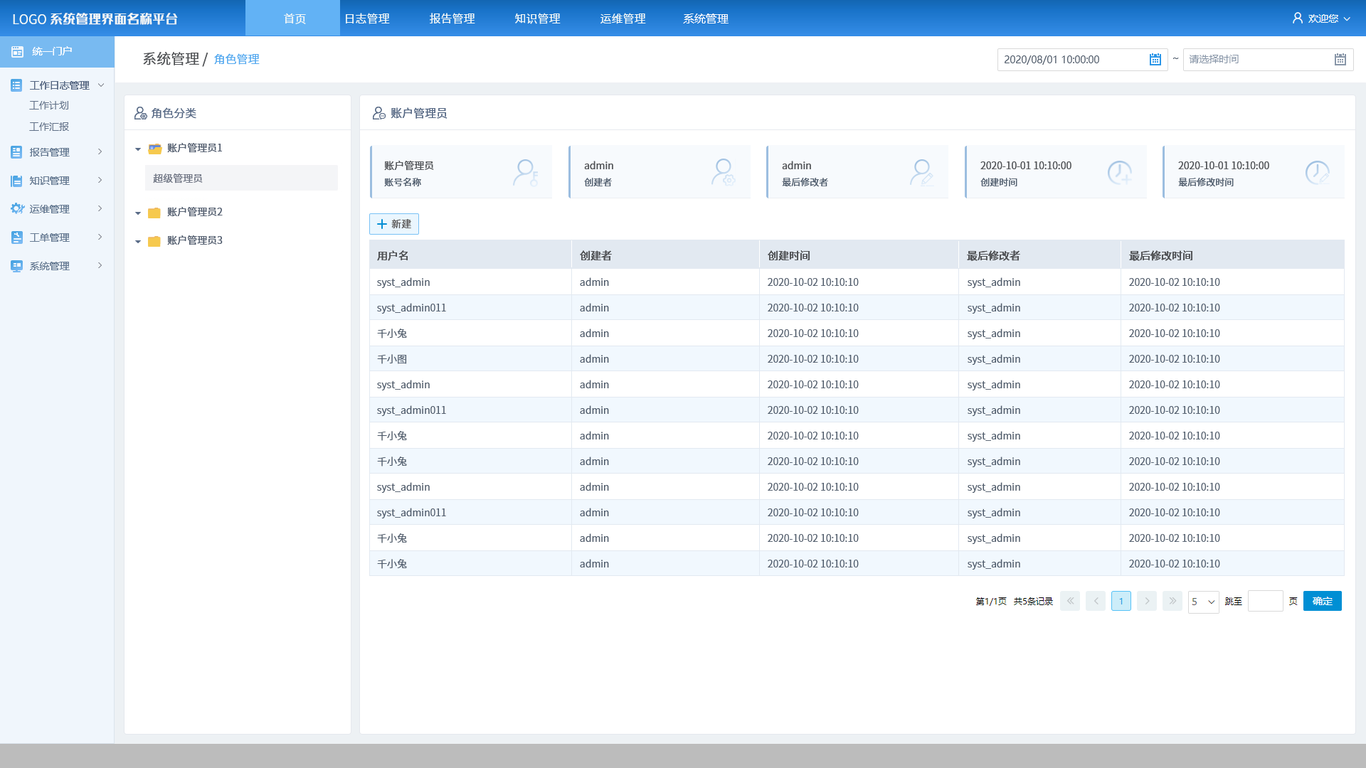
Task: Select 超级管理员 tree item
Action: [x=241, y=178]
